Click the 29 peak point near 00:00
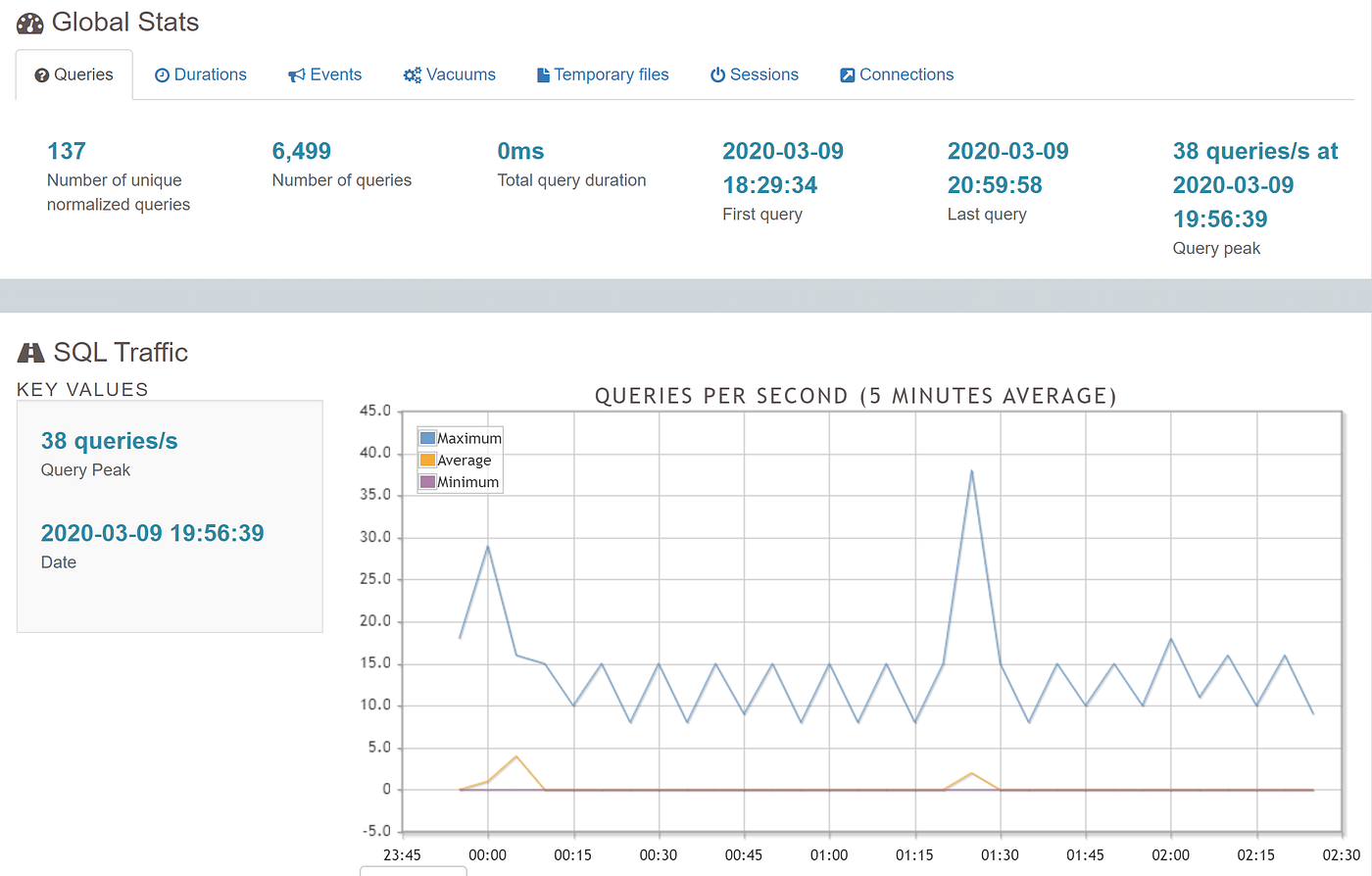Viewport: 1372px width, 876px height. [488, 547]
